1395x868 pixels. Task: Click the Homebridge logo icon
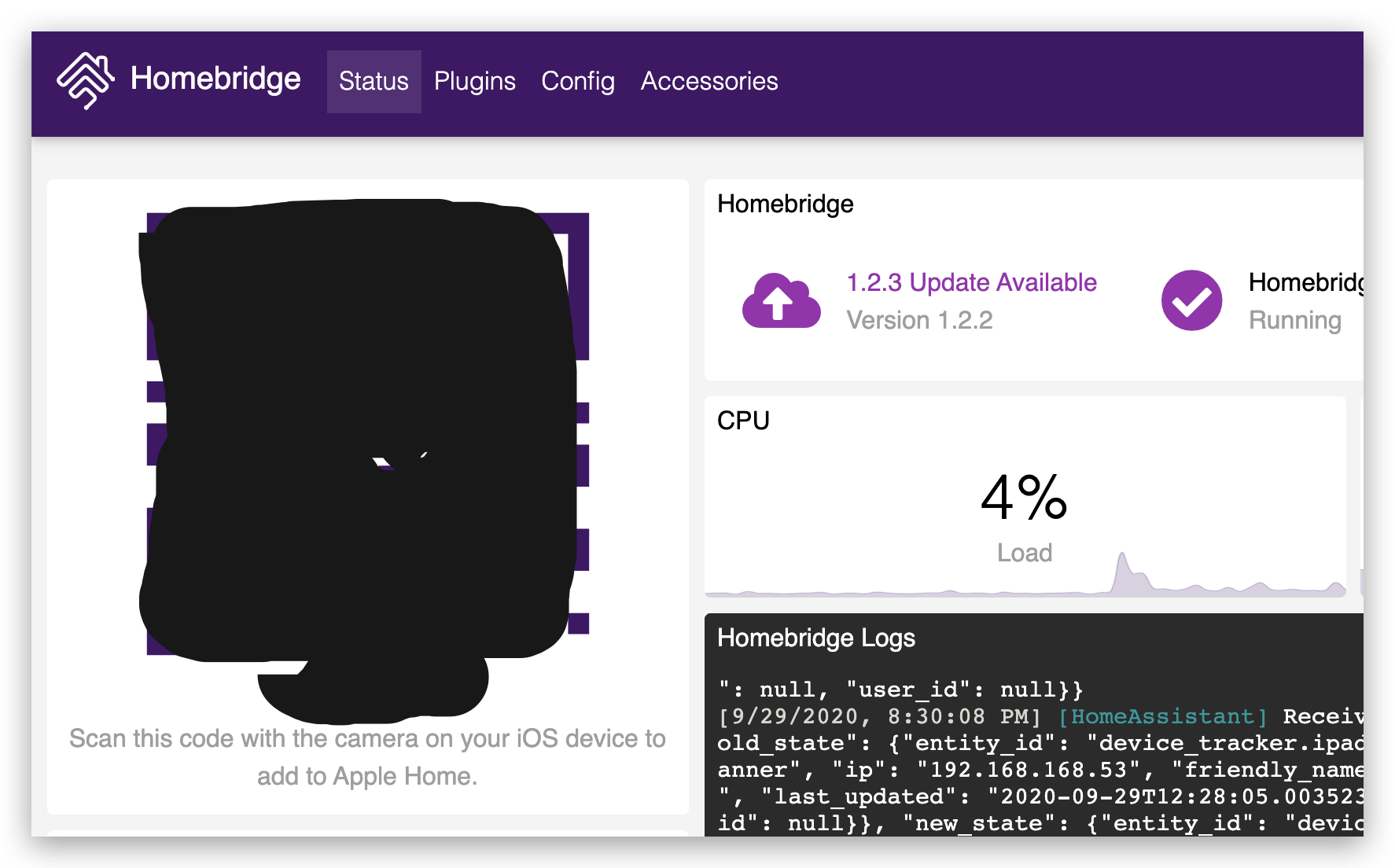click(85, 80)
